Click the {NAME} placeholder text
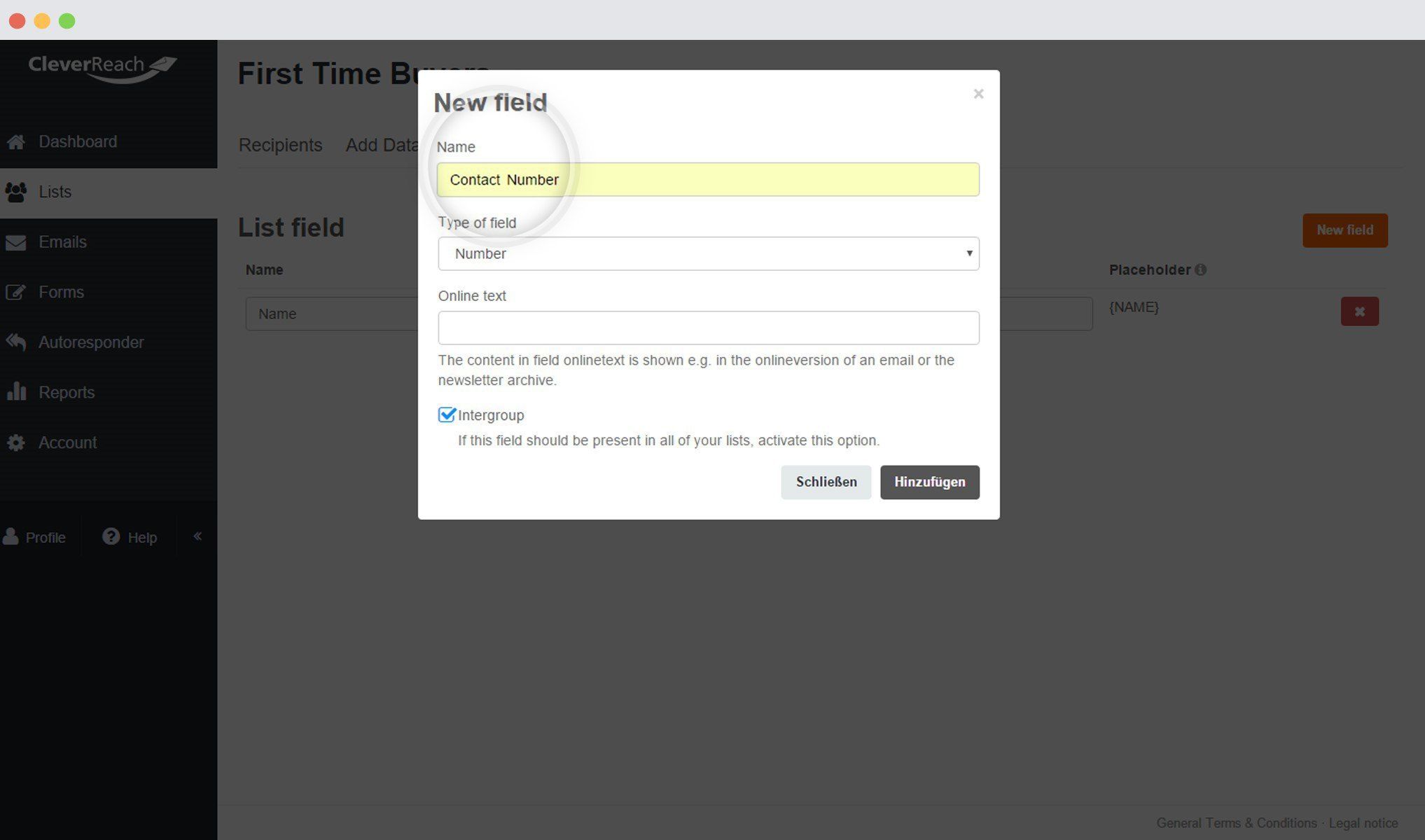Image resolution: width=1425 pixels, height=840 pixels. click(1134, 307)
